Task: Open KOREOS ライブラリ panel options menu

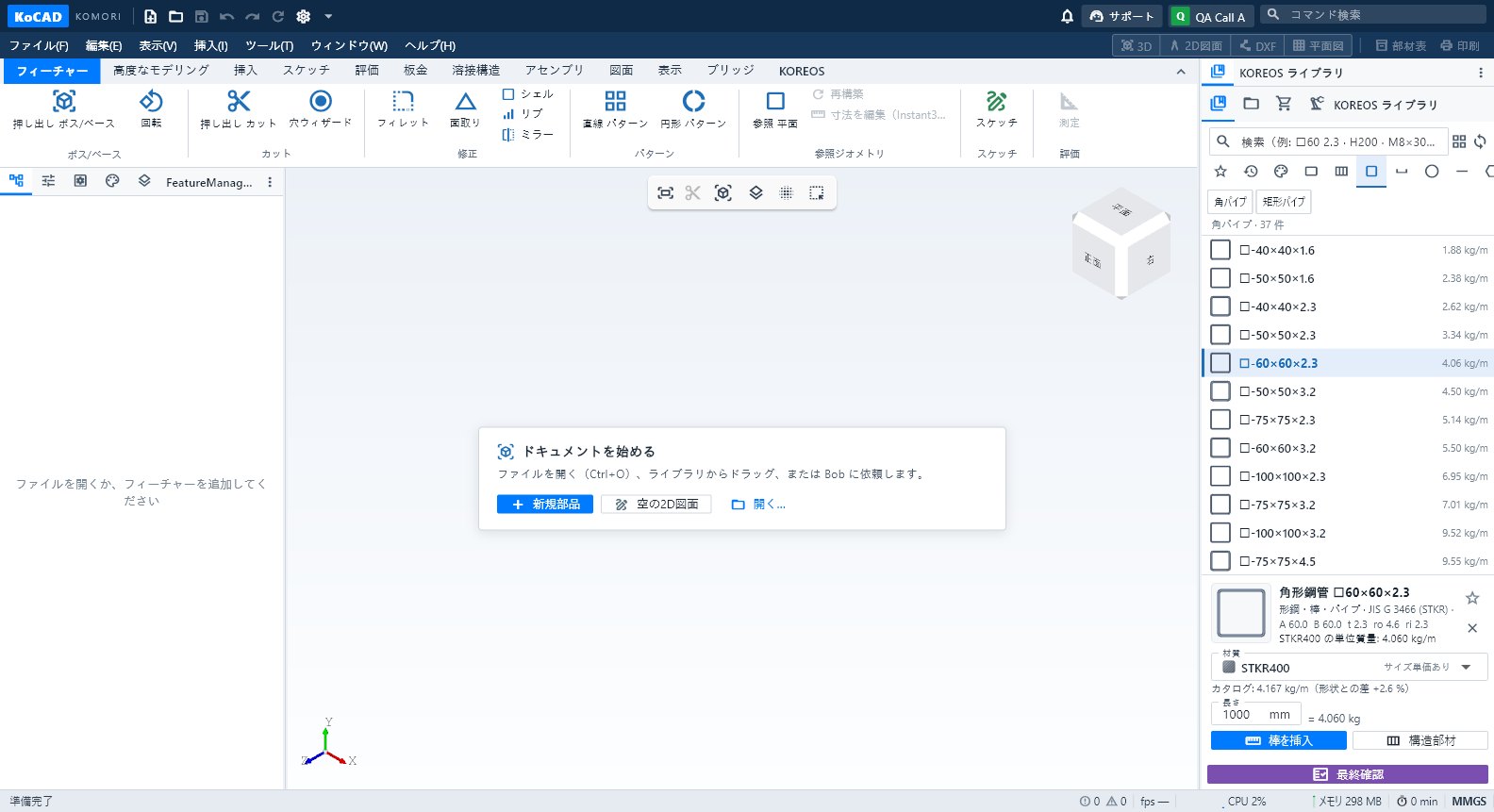Action: point(1481,73)
